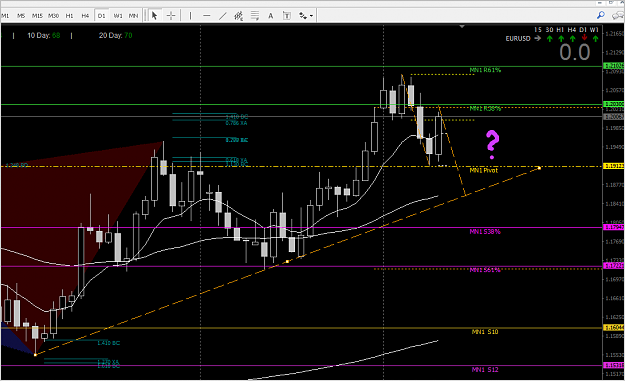Select the cursor arrow tool
The width and height of the screenshot is (625, 381).
coord(155,16)
